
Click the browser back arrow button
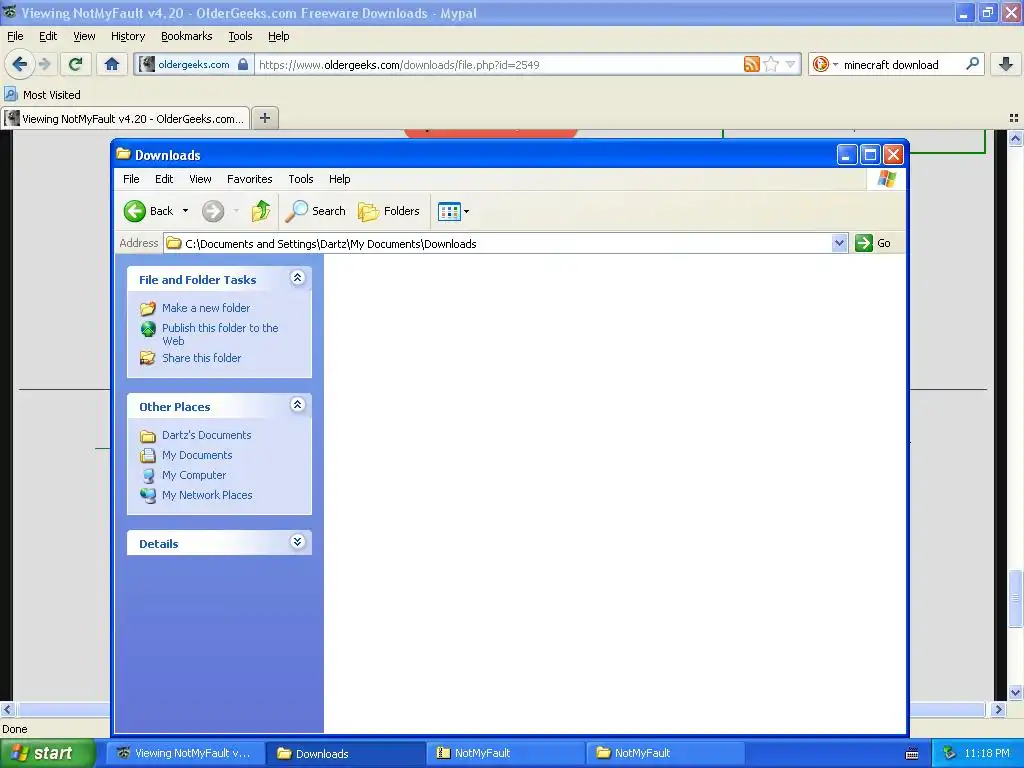(x=19, y=64)
